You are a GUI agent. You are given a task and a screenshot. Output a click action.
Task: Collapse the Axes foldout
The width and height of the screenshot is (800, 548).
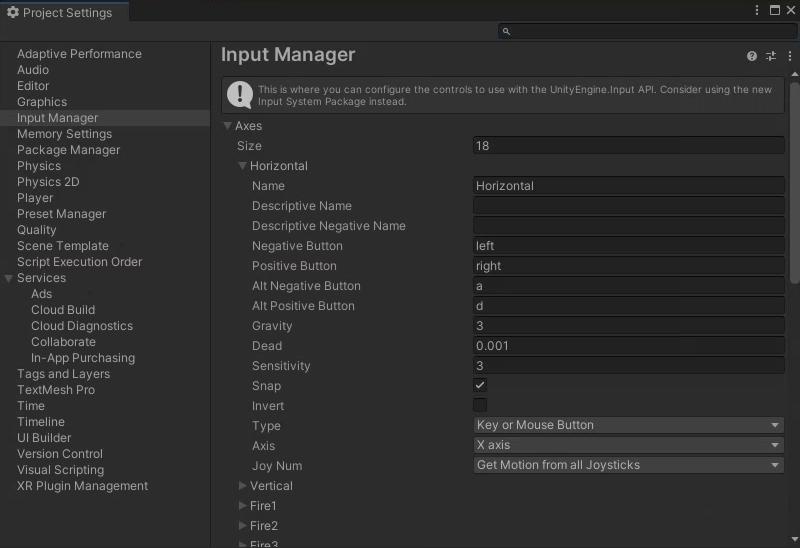click(228, 126)
